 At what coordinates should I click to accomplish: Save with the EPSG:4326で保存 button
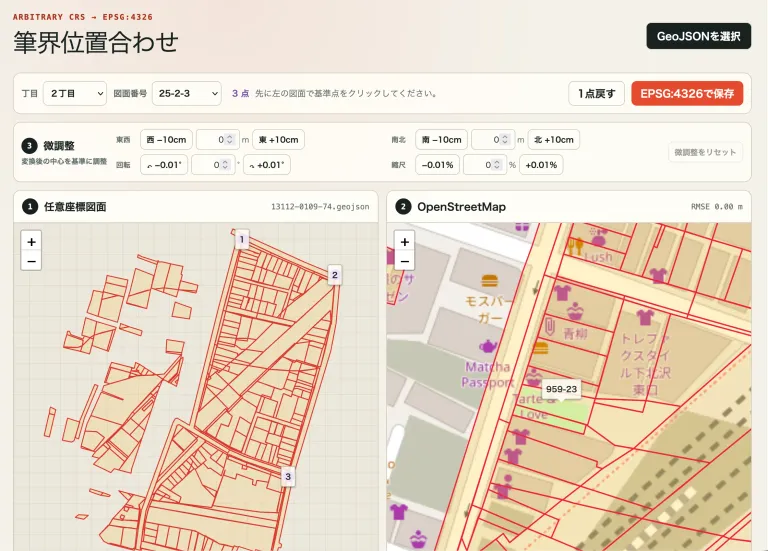point(687,94)
